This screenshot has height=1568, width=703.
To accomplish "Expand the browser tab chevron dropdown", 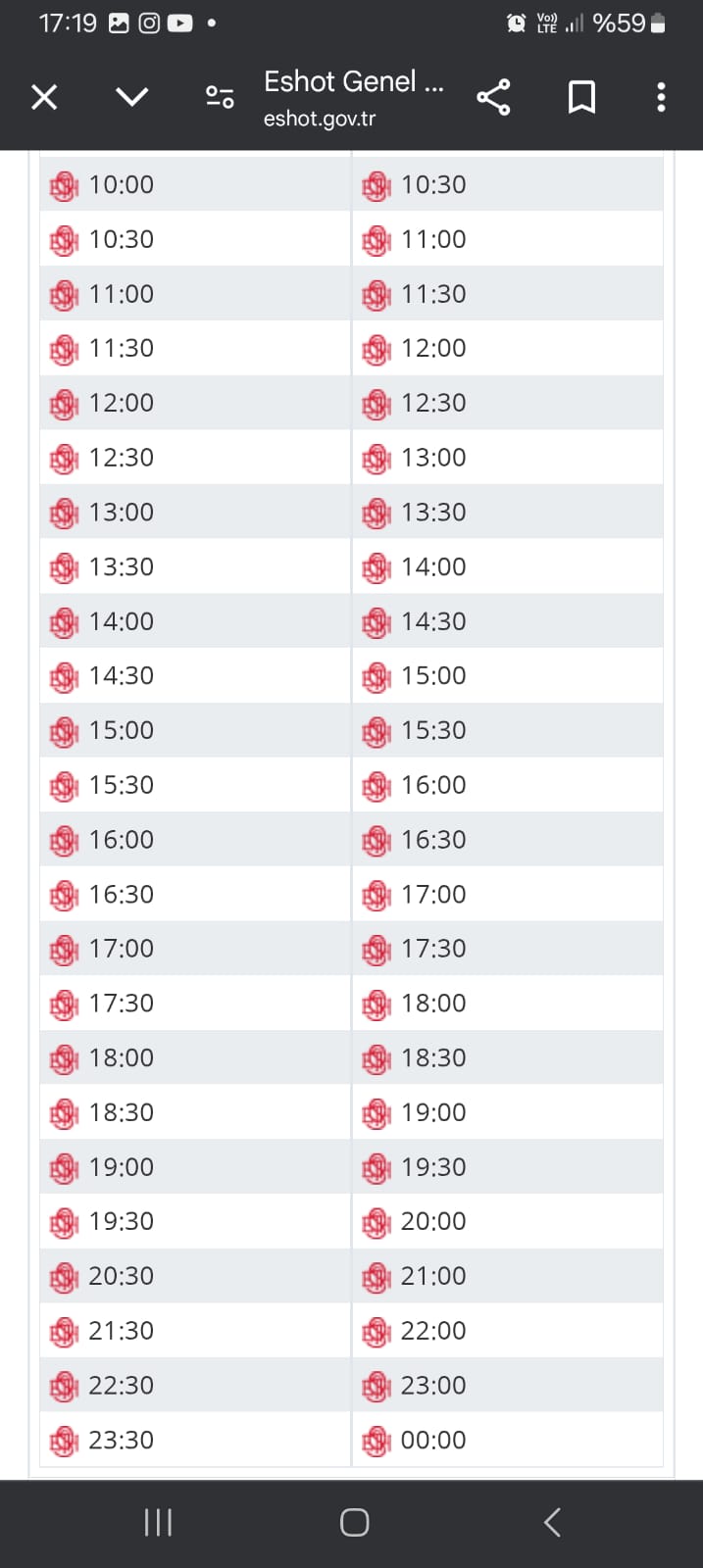I will pyautogui.click(x=131, y=96).
